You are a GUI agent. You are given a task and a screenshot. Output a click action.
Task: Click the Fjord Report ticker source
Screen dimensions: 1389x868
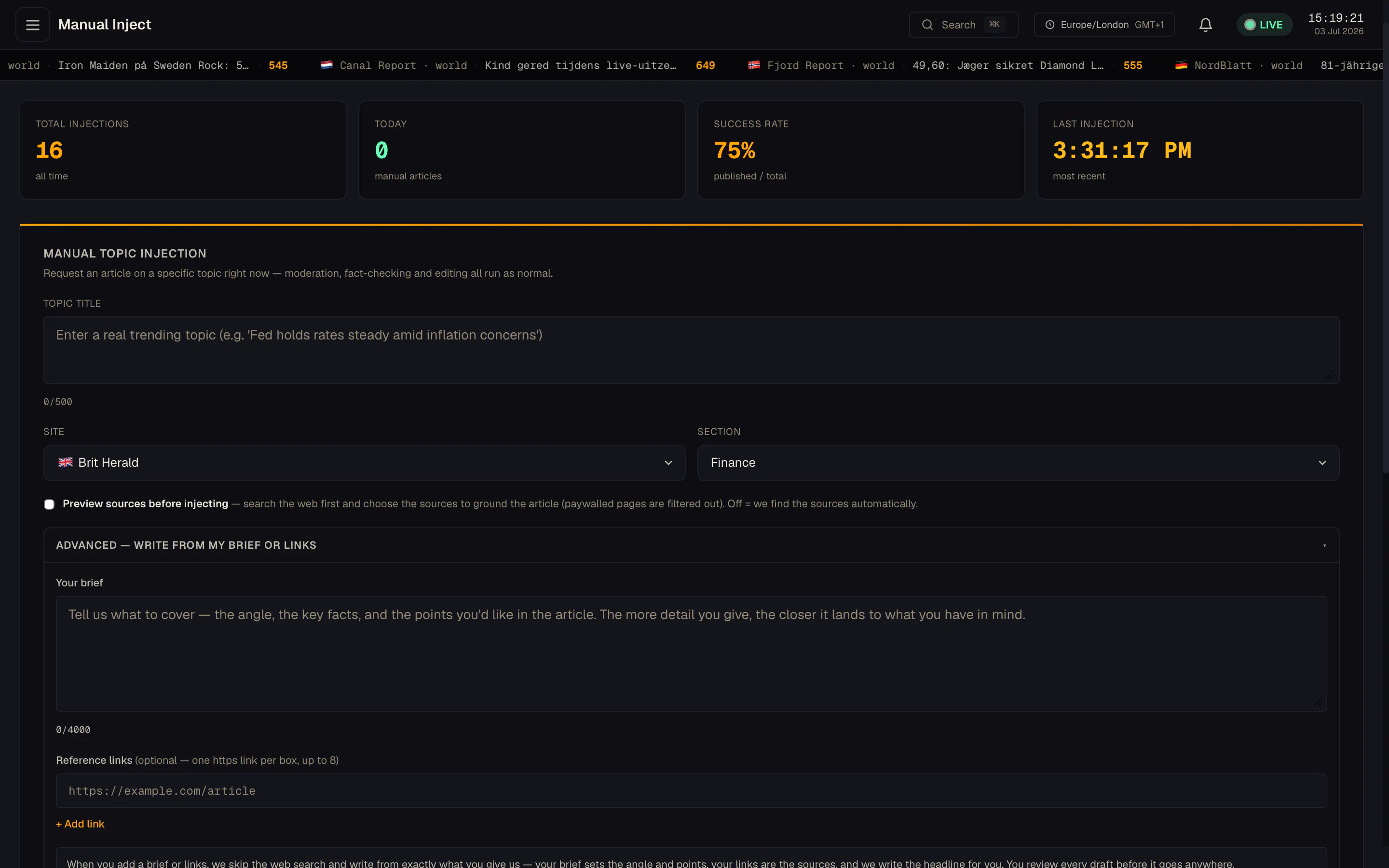(805, 66)
